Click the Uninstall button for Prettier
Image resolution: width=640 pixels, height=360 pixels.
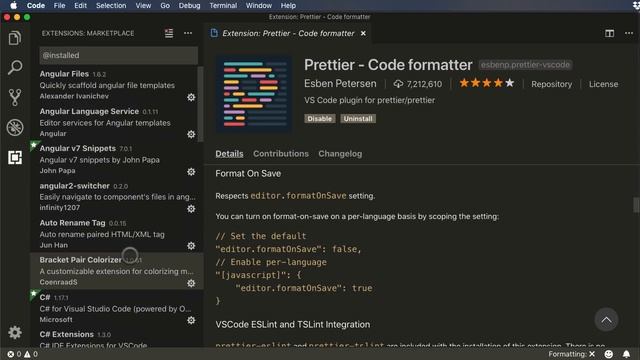[x=358, y=119]
